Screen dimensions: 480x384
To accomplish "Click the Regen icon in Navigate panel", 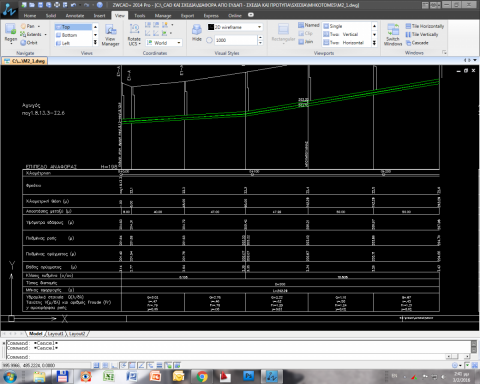I will tap(11, 33).
